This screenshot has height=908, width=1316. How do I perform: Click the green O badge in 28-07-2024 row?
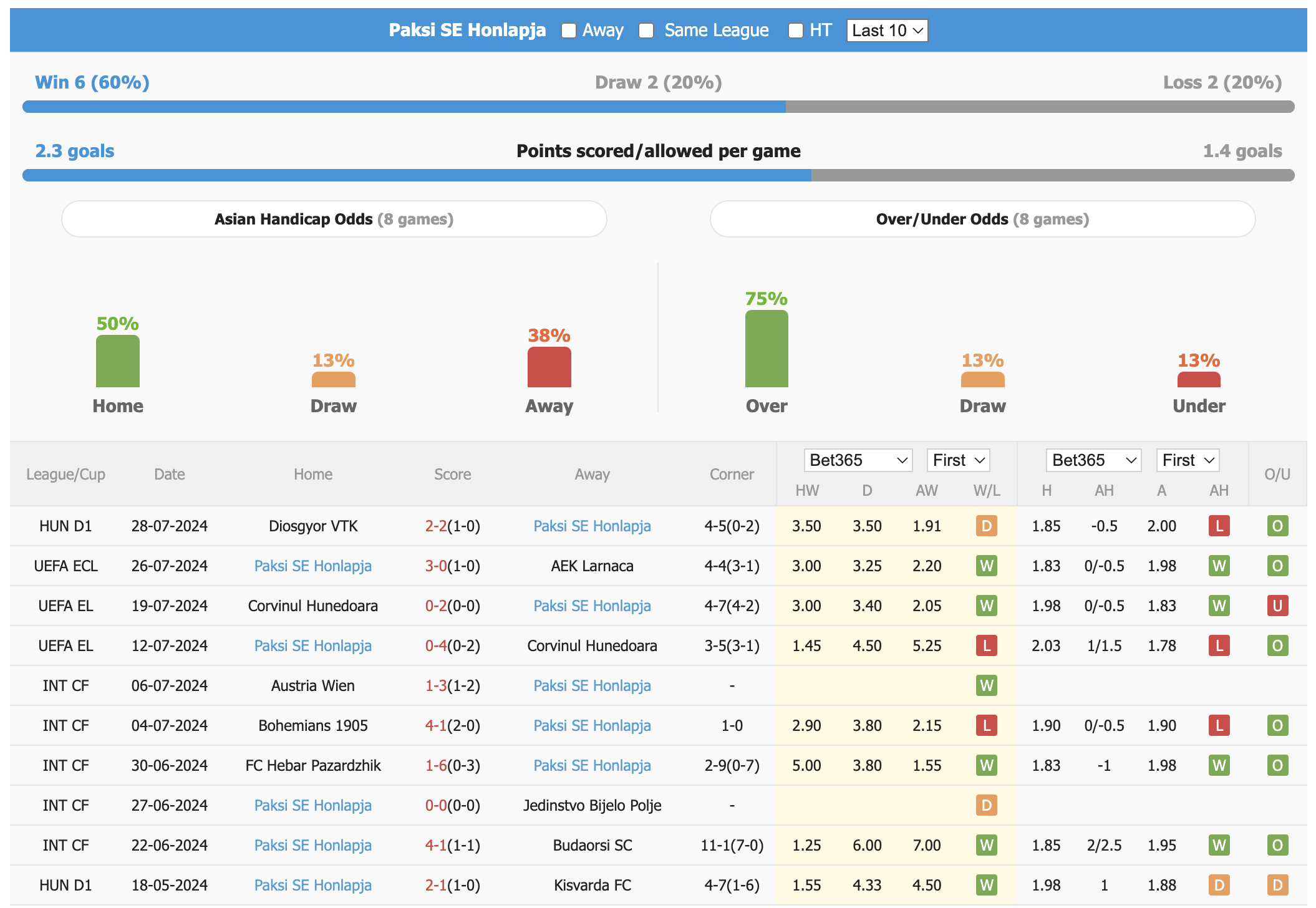pos(1277,526)
